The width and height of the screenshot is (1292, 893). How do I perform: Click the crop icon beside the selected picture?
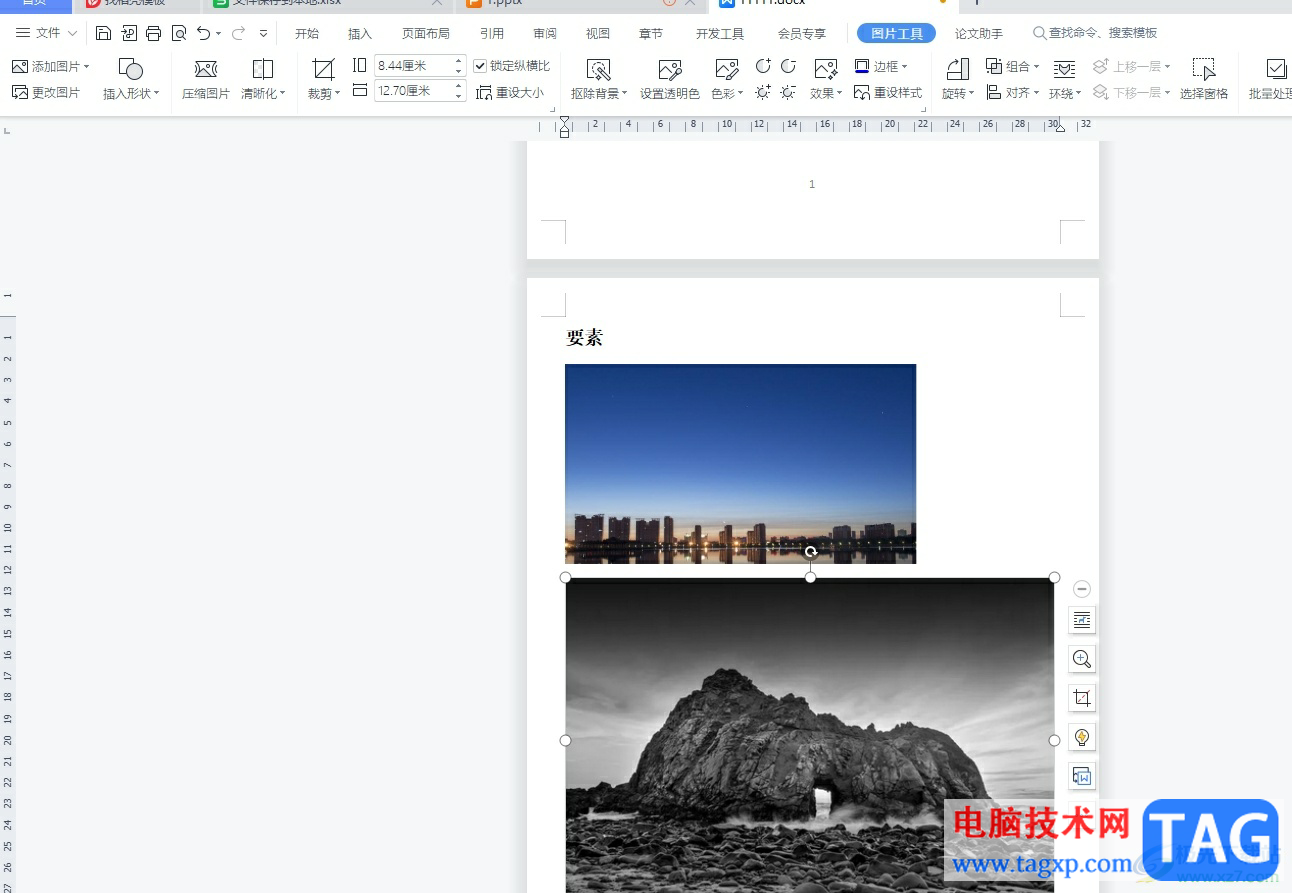pyautogui.click(x=1081, y=698)
